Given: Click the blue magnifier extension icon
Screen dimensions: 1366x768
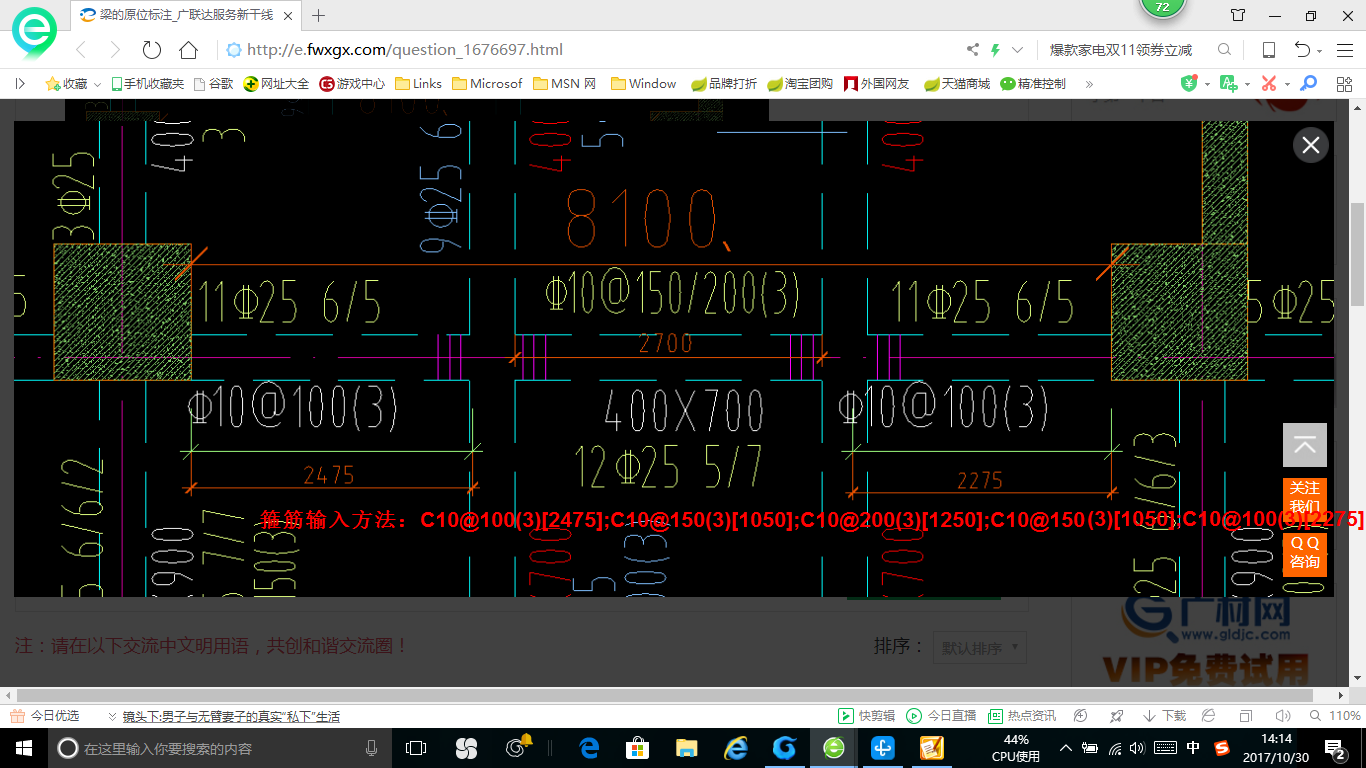Looking at the screenshot, I should [x=1308, y=84].
